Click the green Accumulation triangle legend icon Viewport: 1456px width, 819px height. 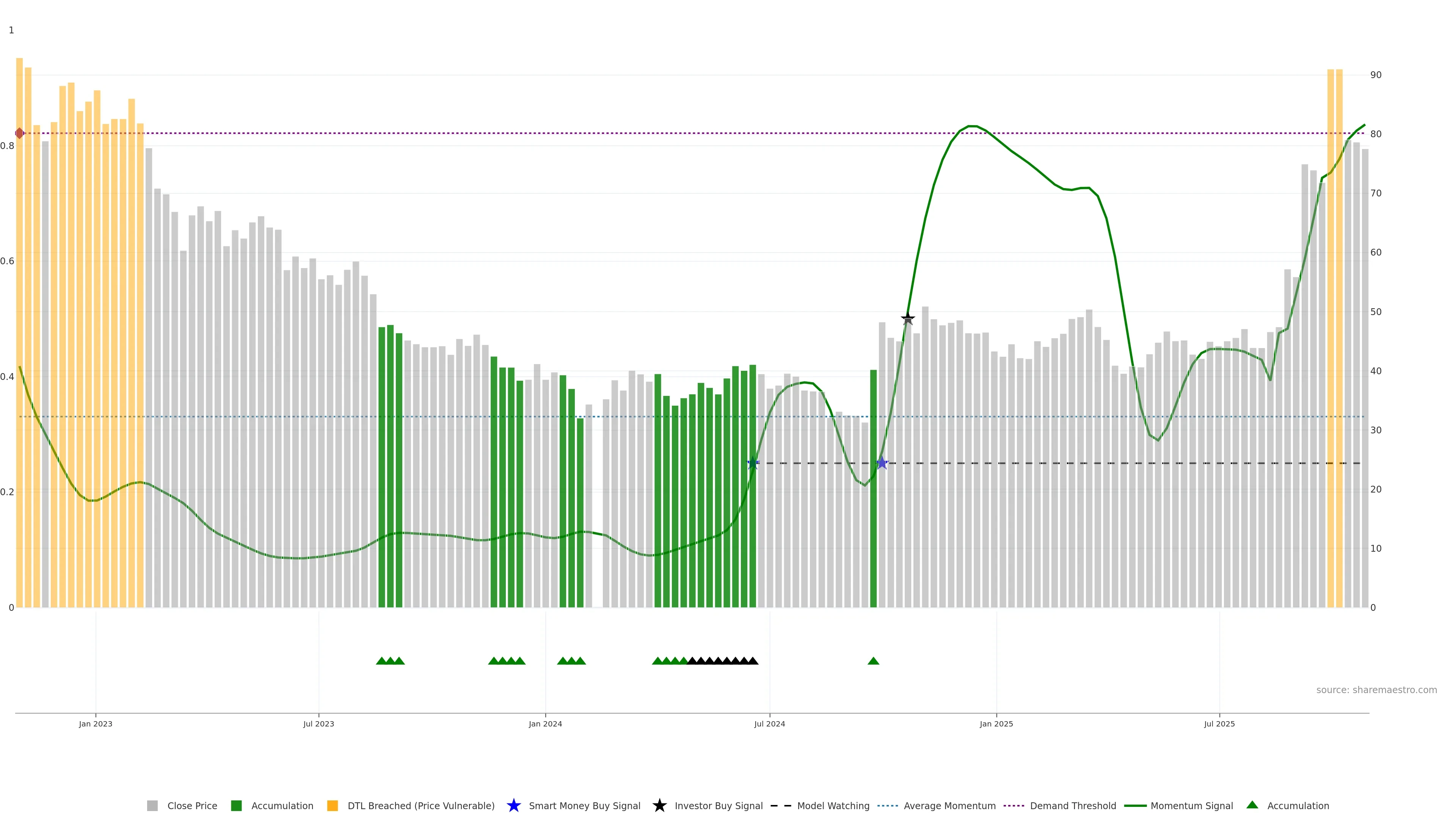(x=1252, y=805)
